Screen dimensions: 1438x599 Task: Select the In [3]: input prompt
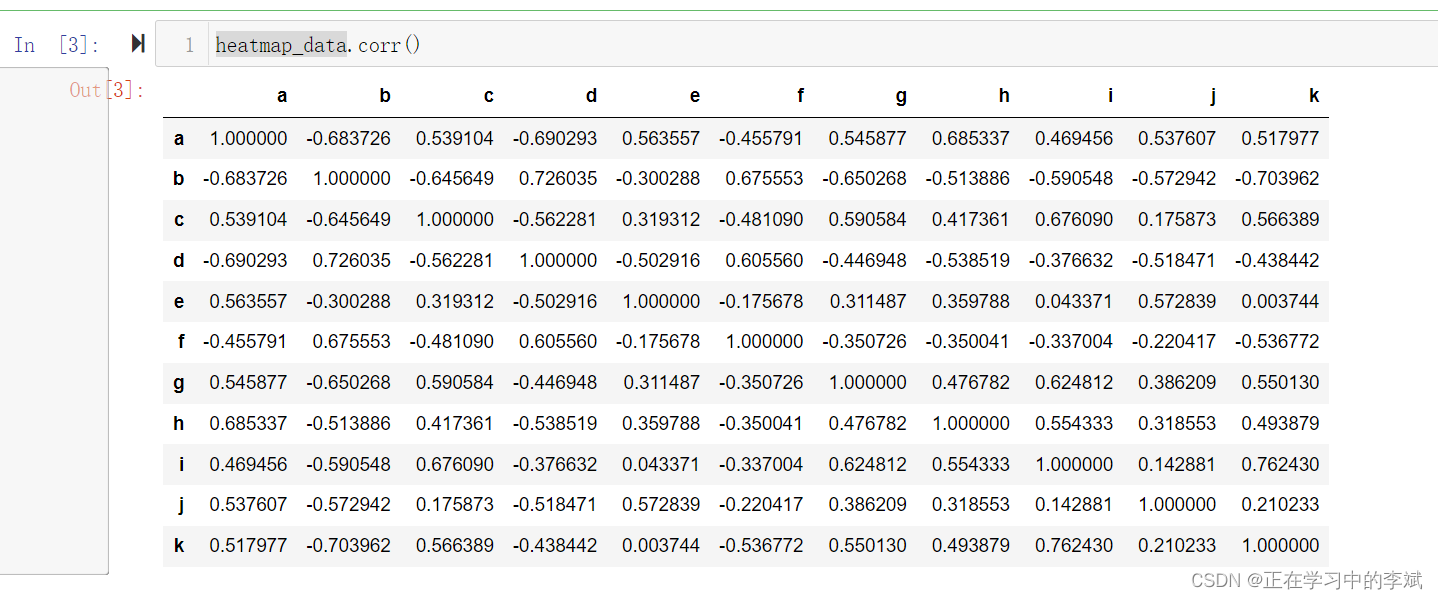point(56,45)
